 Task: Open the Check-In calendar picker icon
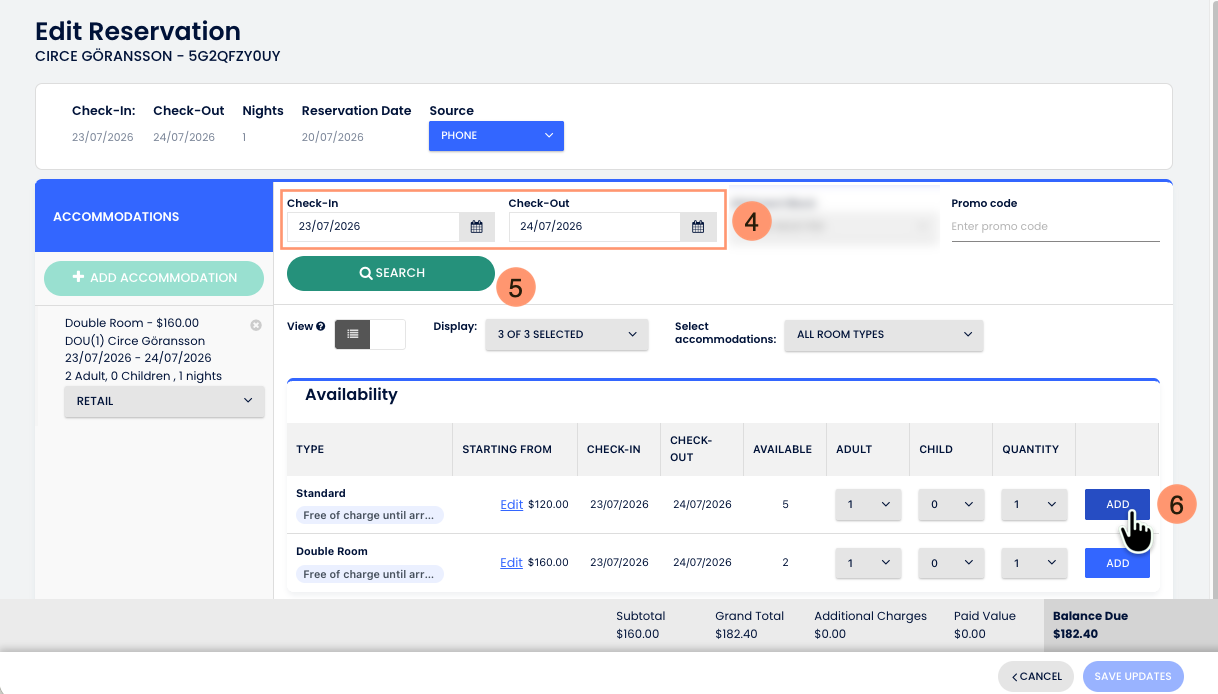[477, 227]
